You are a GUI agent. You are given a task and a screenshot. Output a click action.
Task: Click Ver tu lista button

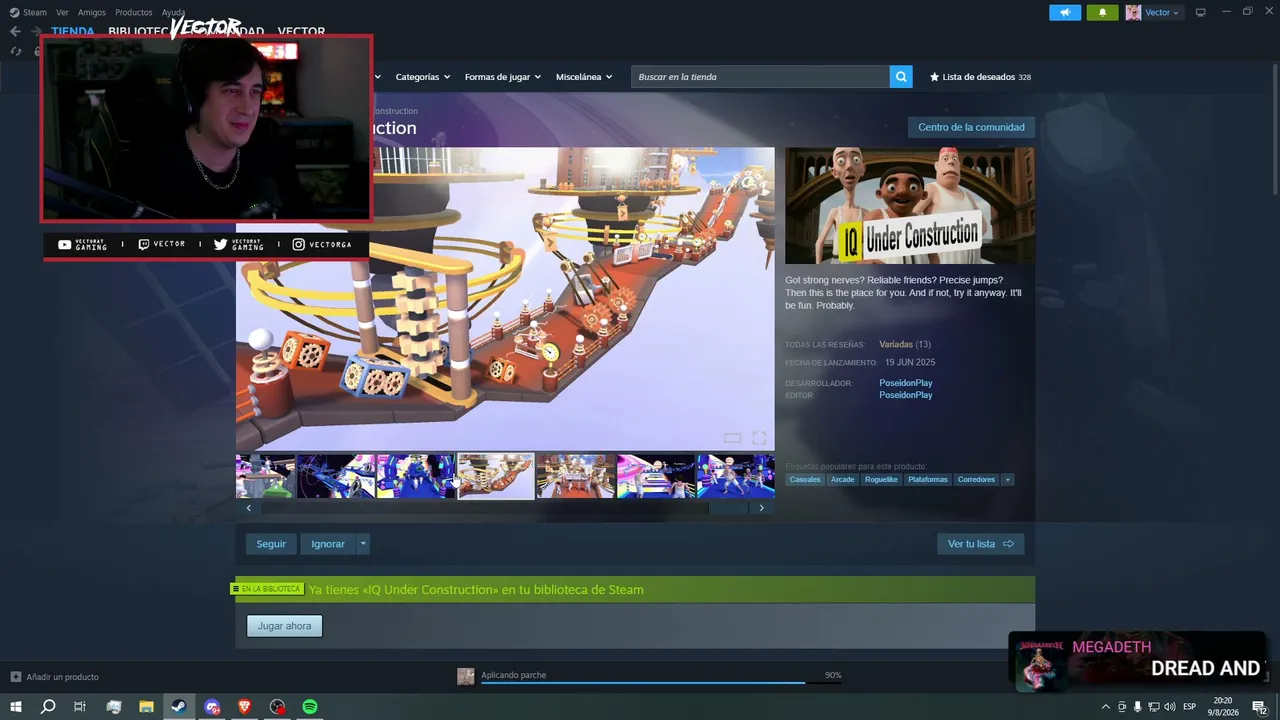tap(980, 544)
